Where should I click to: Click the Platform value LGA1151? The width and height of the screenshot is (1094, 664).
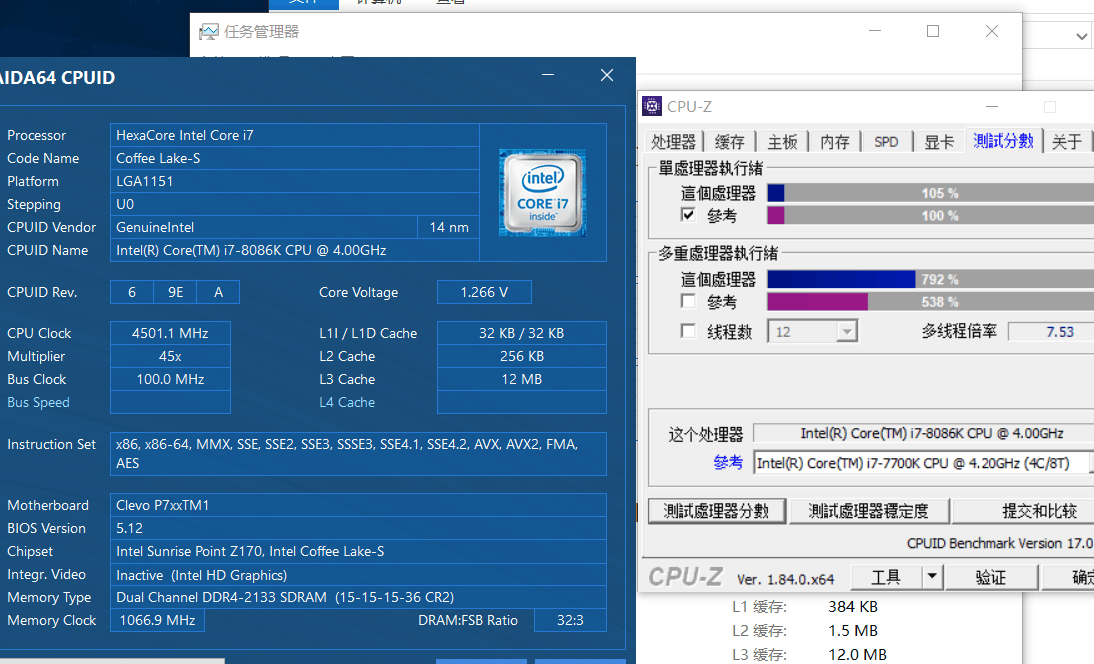pos(294,181)
